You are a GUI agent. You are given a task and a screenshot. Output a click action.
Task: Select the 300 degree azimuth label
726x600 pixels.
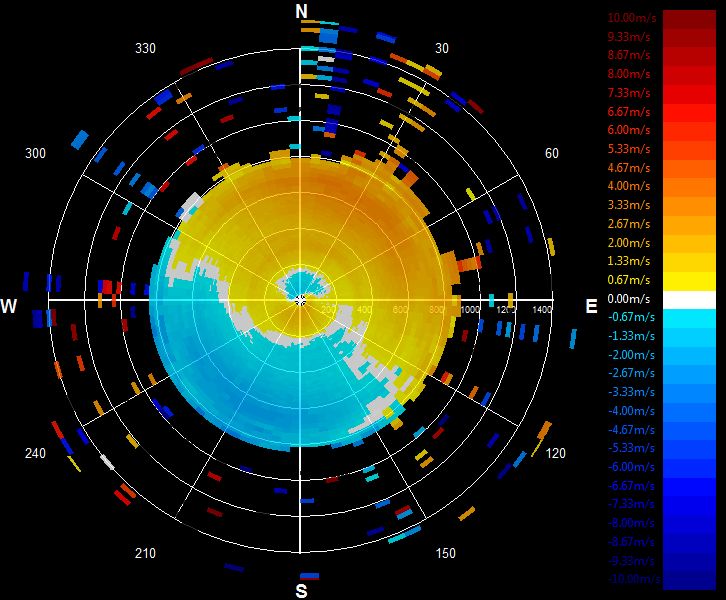tap(35, 153)
